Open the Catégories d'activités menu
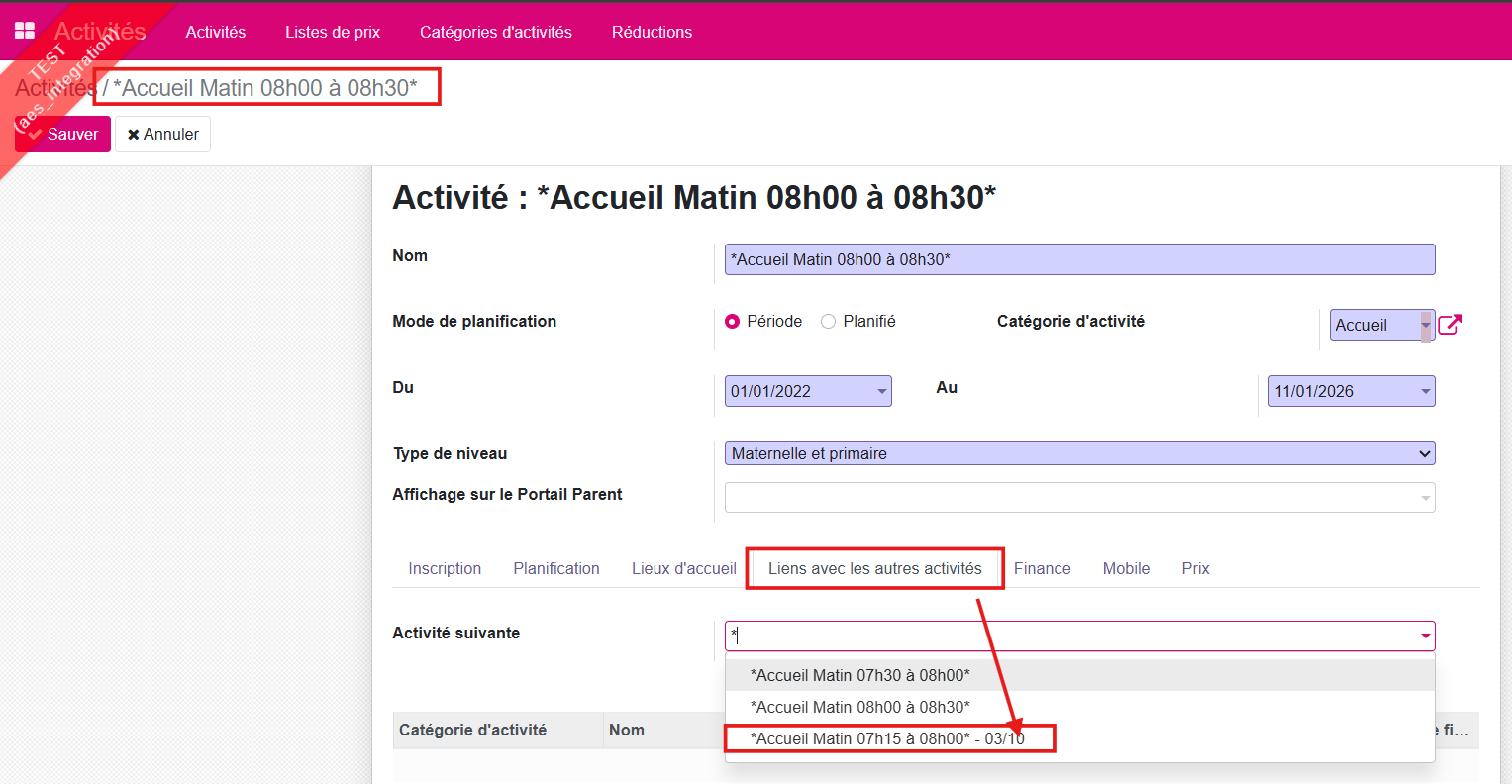 pyautogui.click(x=495, y=32)
